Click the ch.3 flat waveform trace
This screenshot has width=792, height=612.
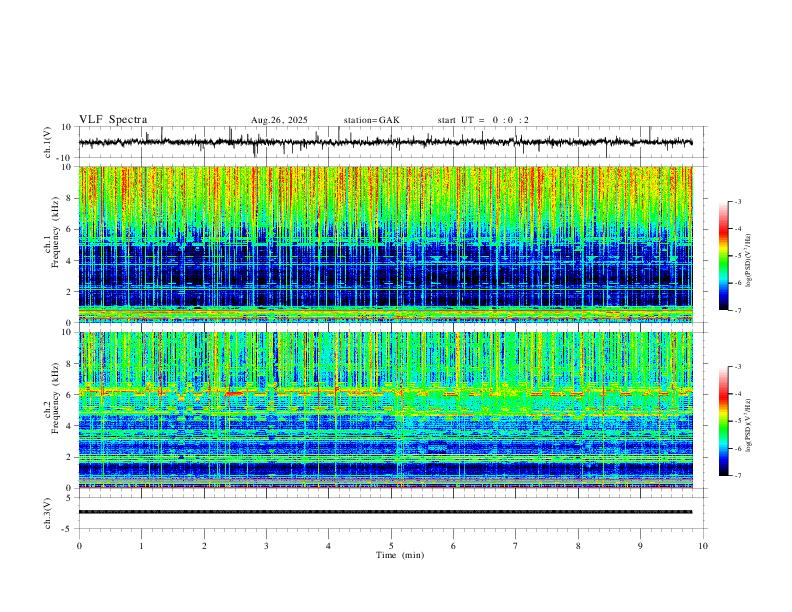[x=385, y=512]
